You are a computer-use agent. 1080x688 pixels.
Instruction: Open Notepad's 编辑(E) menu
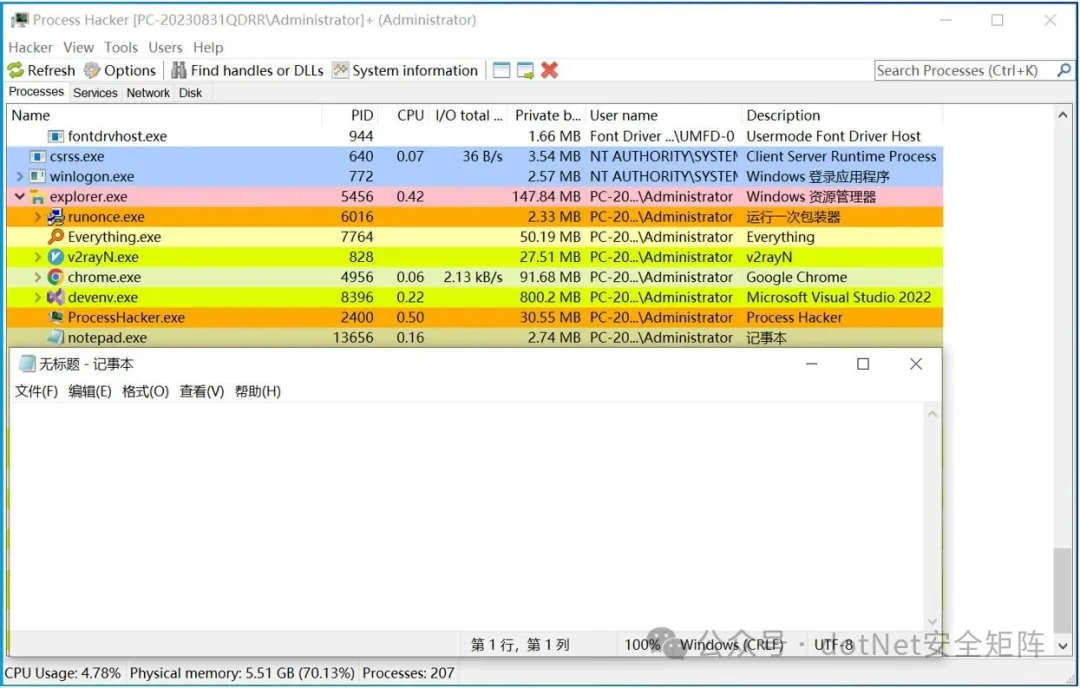90,391
